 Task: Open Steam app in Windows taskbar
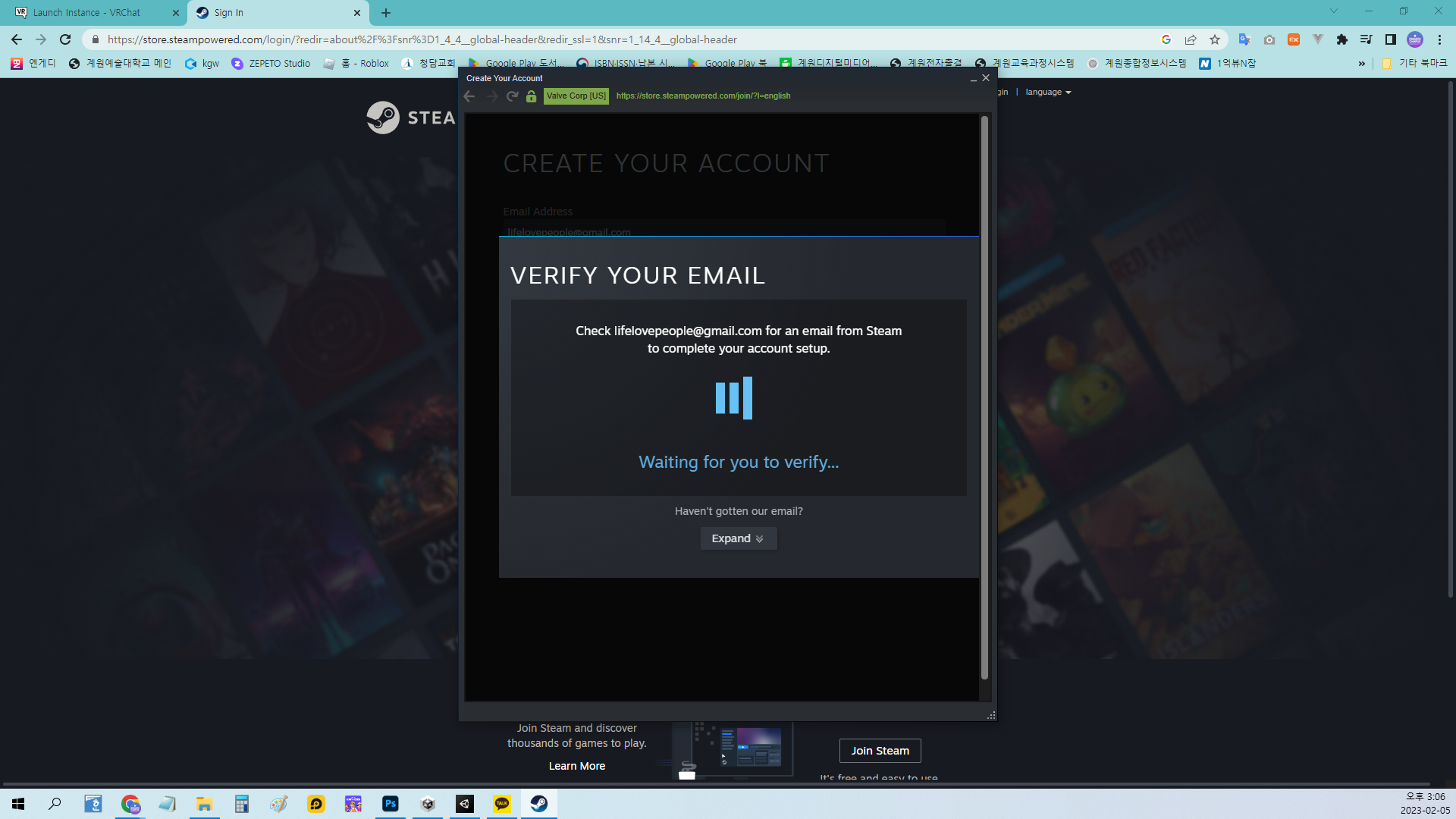pos(539,804)
